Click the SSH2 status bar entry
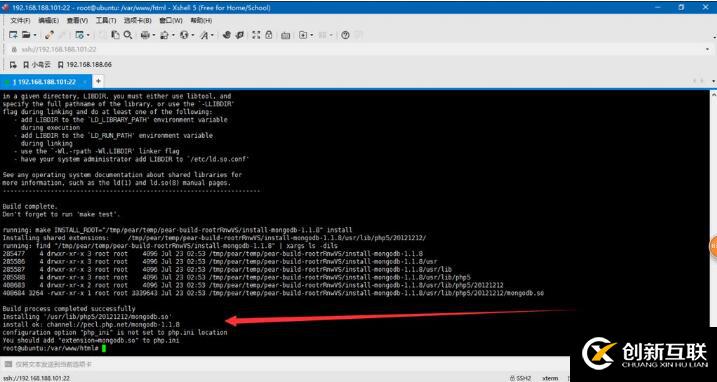The image size is (717, 382). (x=520, y=378)
